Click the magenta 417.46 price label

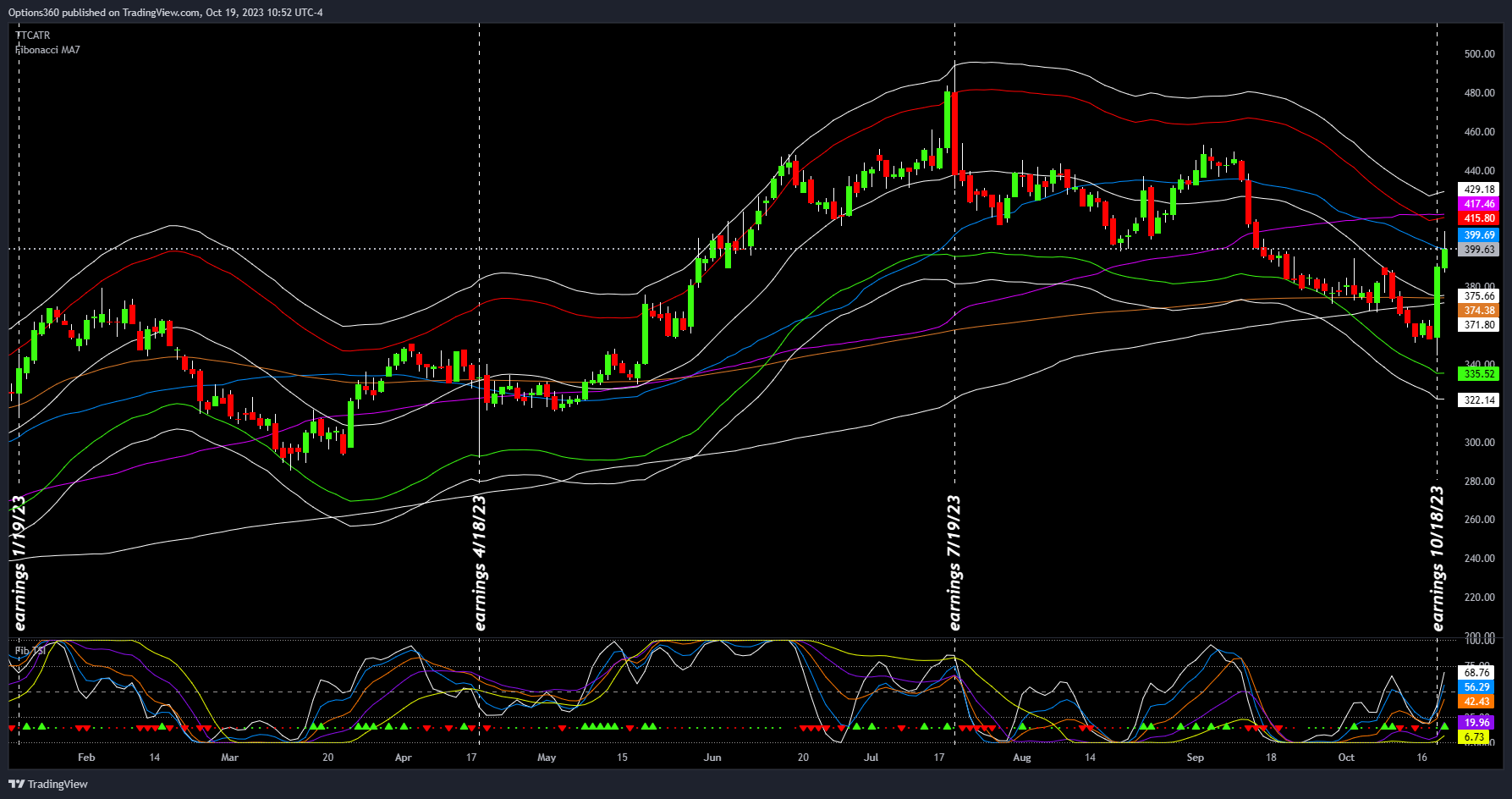pyautogui.click(x=1479, y=204)
